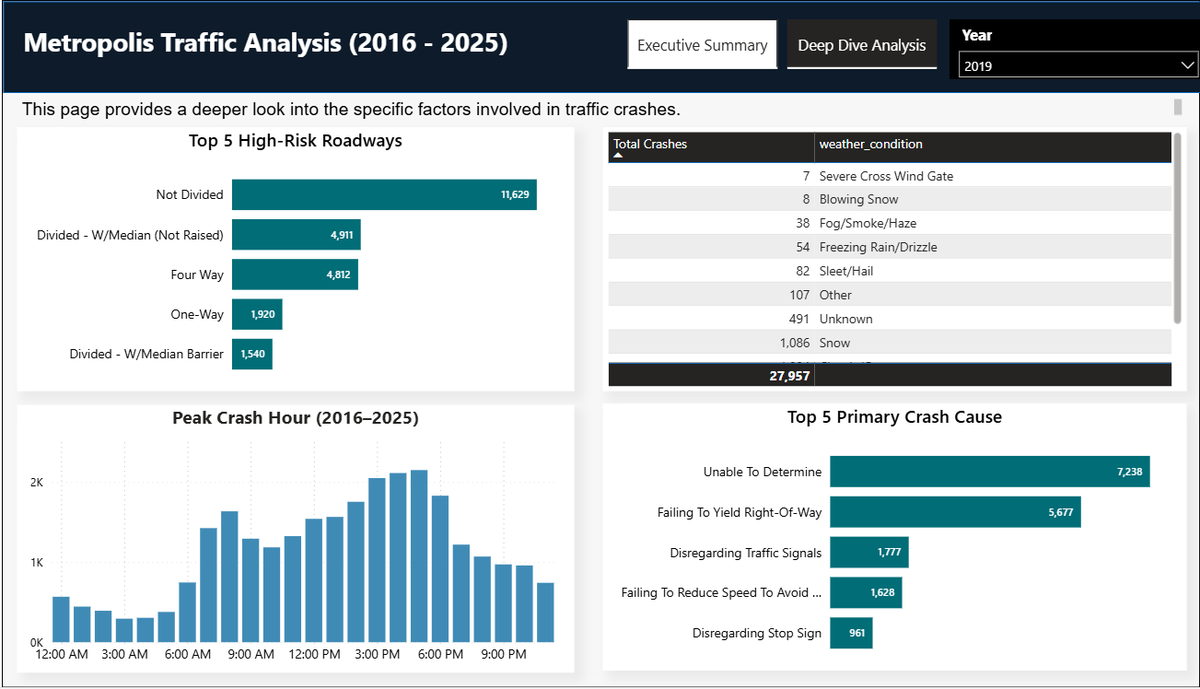
Task: Switch to the Executive Summary page
Action: (702, 44)
